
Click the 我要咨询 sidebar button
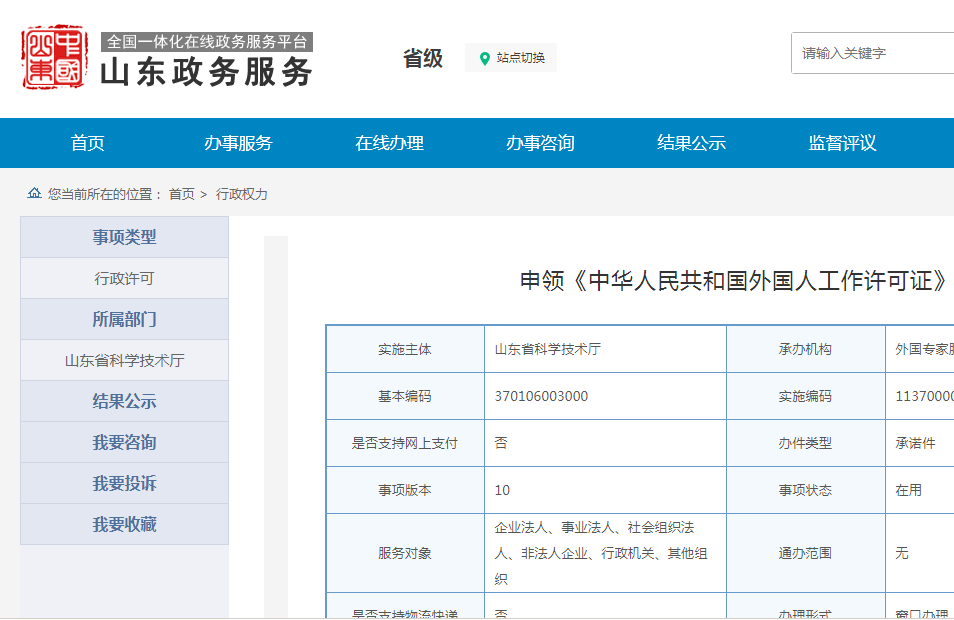click(x=124, y=443)
